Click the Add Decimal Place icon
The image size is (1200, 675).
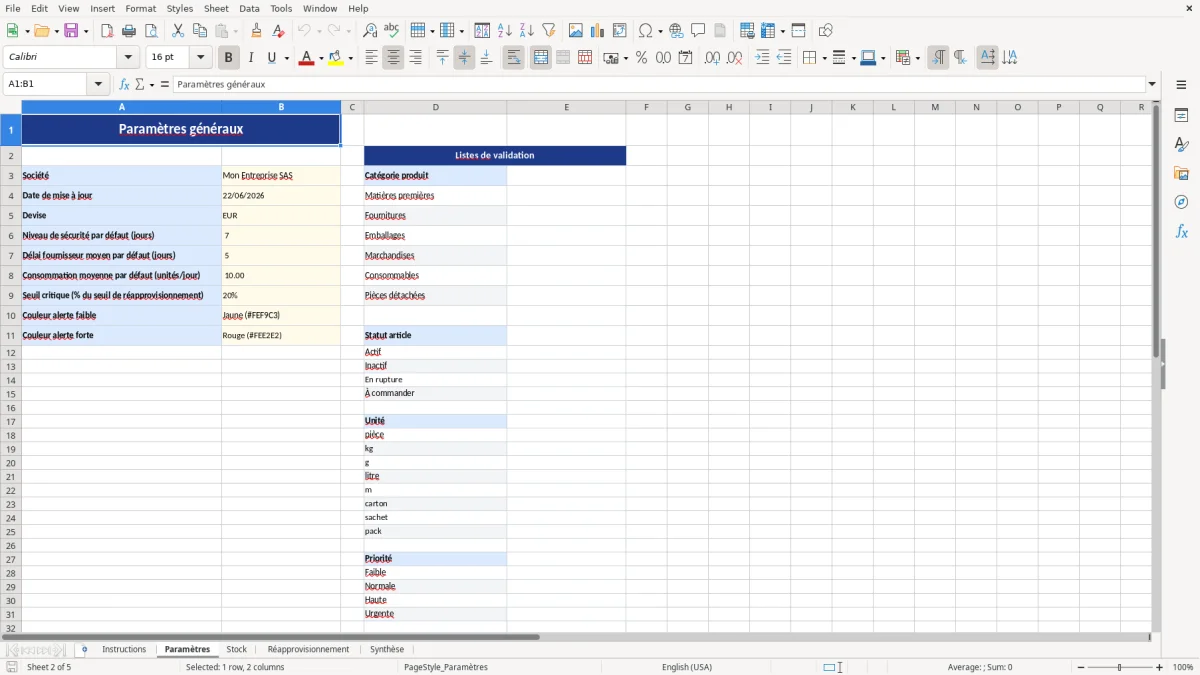click(712, 58)
